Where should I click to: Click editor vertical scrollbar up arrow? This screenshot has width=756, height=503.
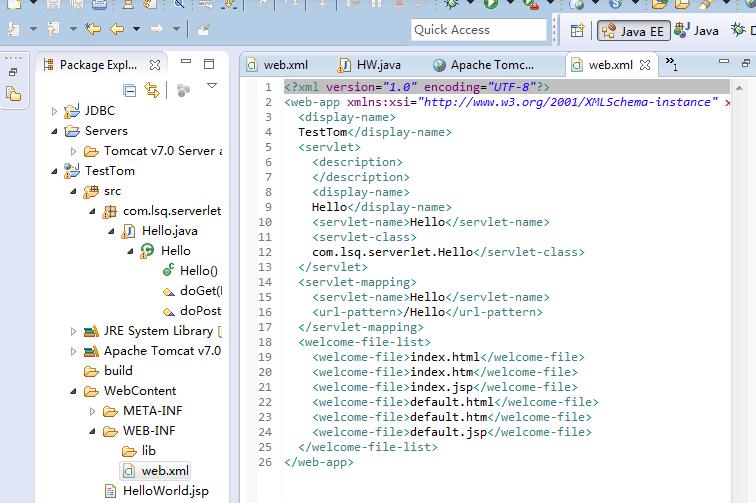(x=739, y=88)
